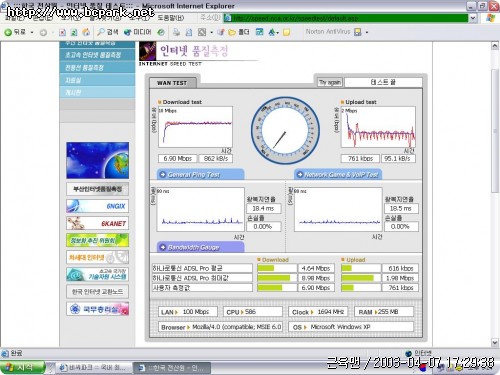Viewport: 500px width, 375px height.
Task: Stop loading with the red Stop icon
Action: (62, 32)
